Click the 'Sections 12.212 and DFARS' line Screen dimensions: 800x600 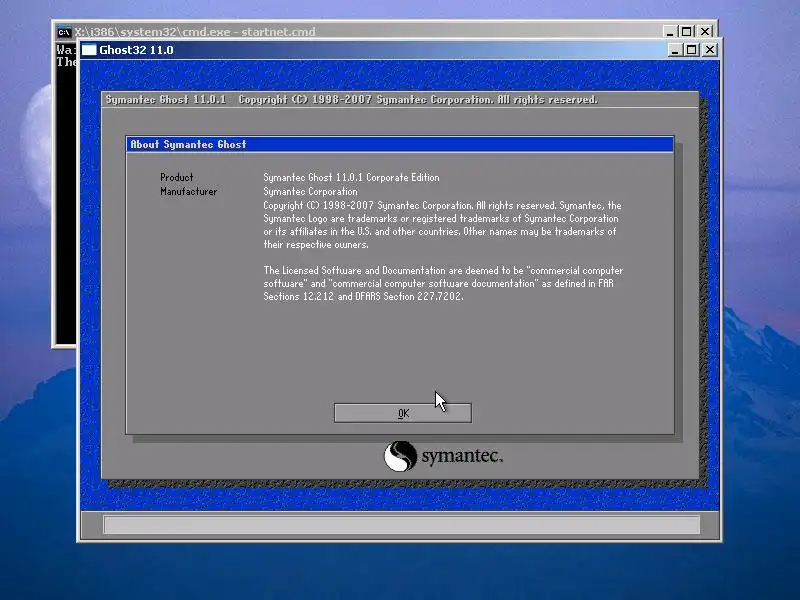363,296
